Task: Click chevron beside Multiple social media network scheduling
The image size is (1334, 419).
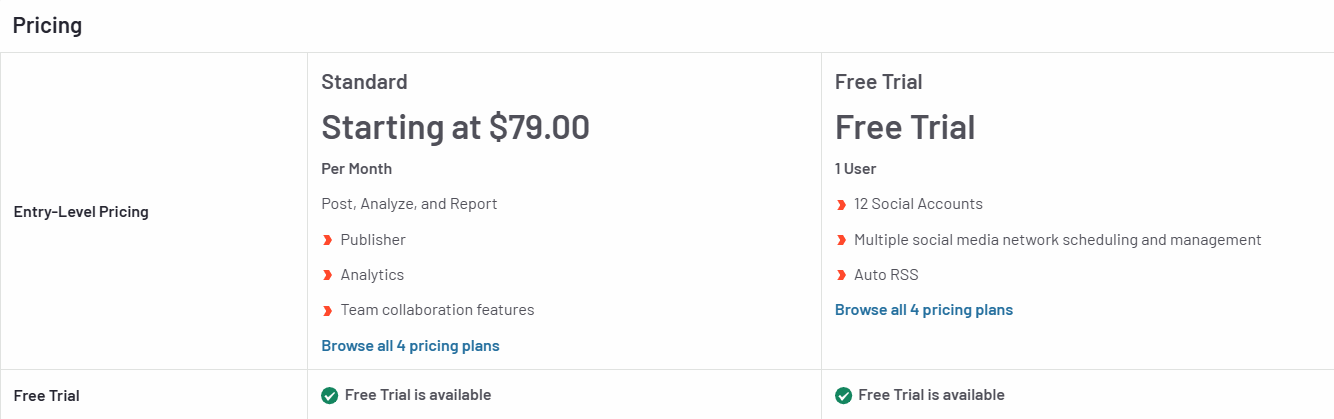Action: coord(841,240)
